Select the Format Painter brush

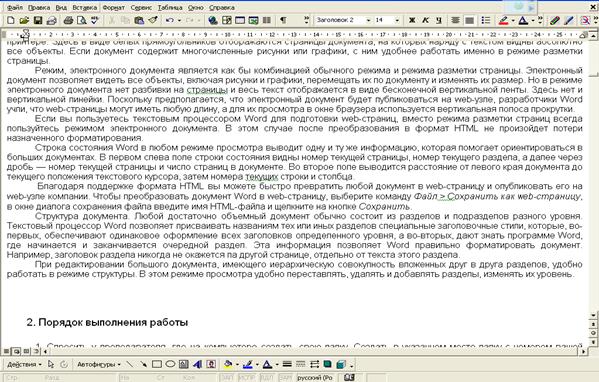[x=153, y=20]
